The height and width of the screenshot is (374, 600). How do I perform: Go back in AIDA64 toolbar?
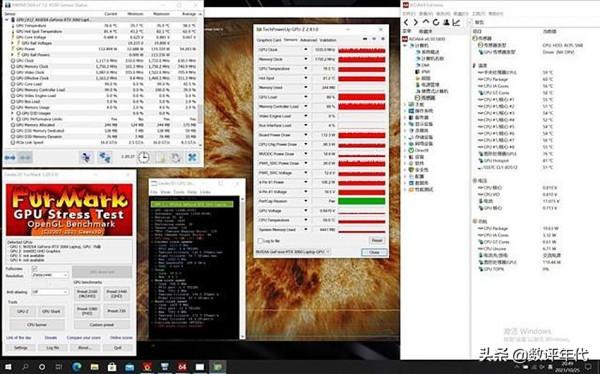tap(406, 23)
